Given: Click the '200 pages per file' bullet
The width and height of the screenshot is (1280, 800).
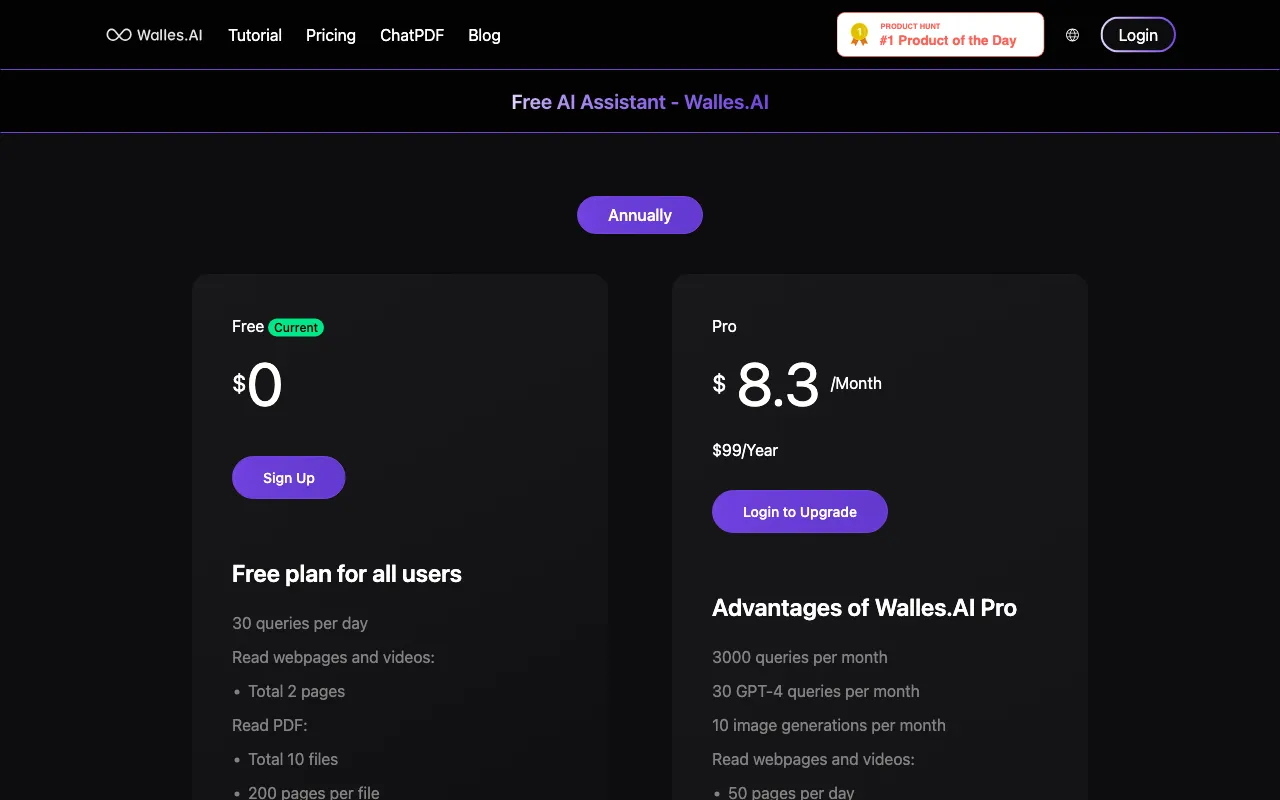Looking at the screenshot, I should point(314,792).
